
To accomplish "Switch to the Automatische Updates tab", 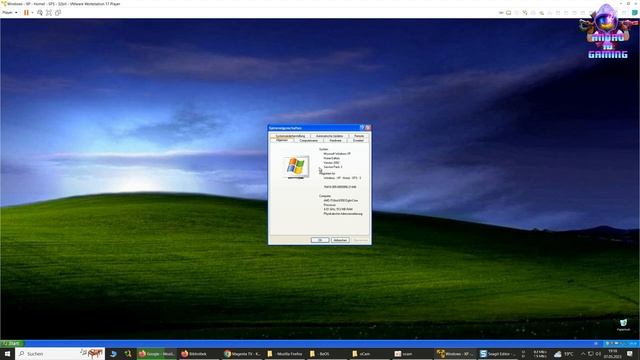I will point(329,136).
